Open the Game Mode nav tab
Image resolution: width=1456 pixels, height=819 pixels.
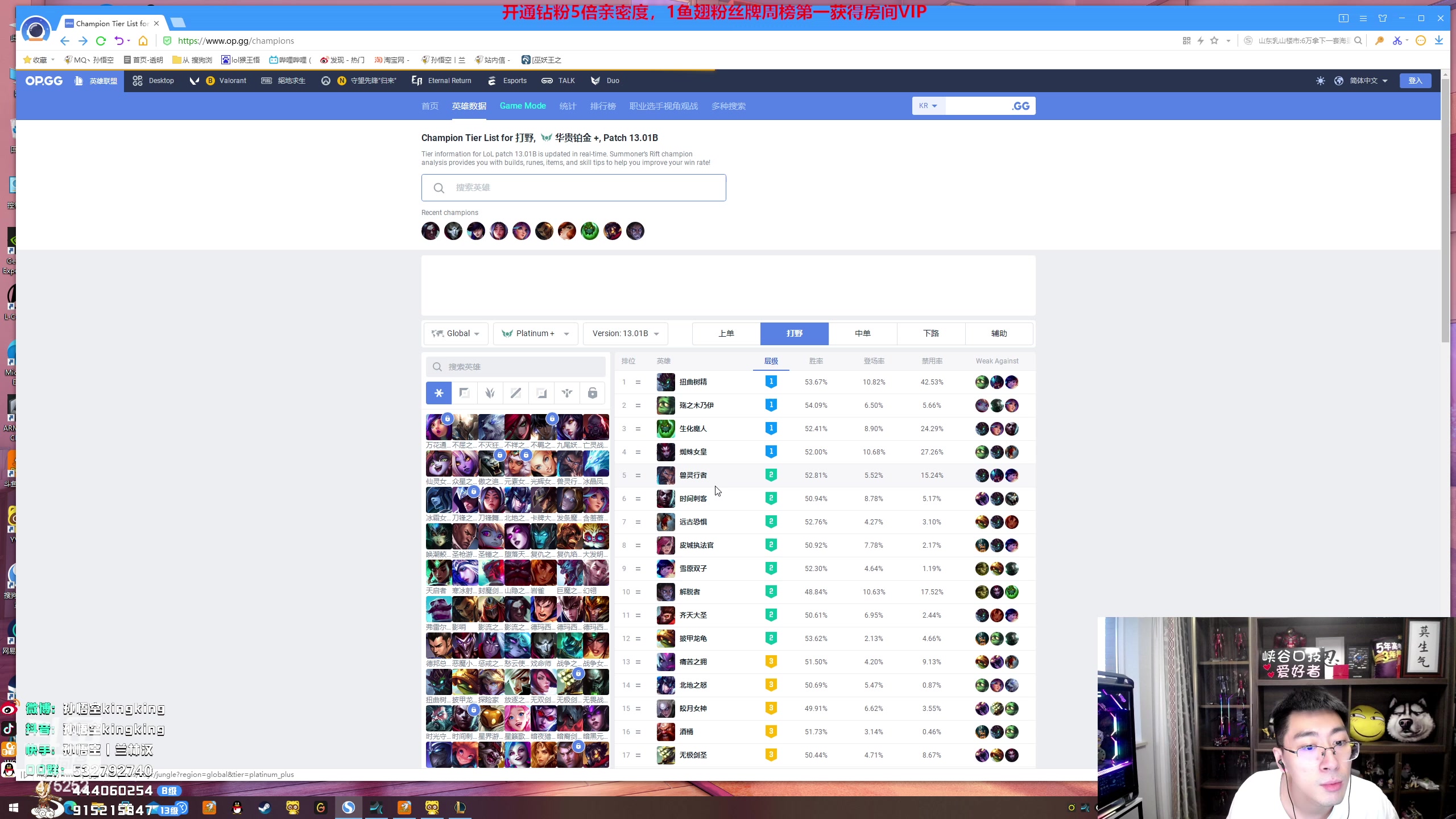523,106
